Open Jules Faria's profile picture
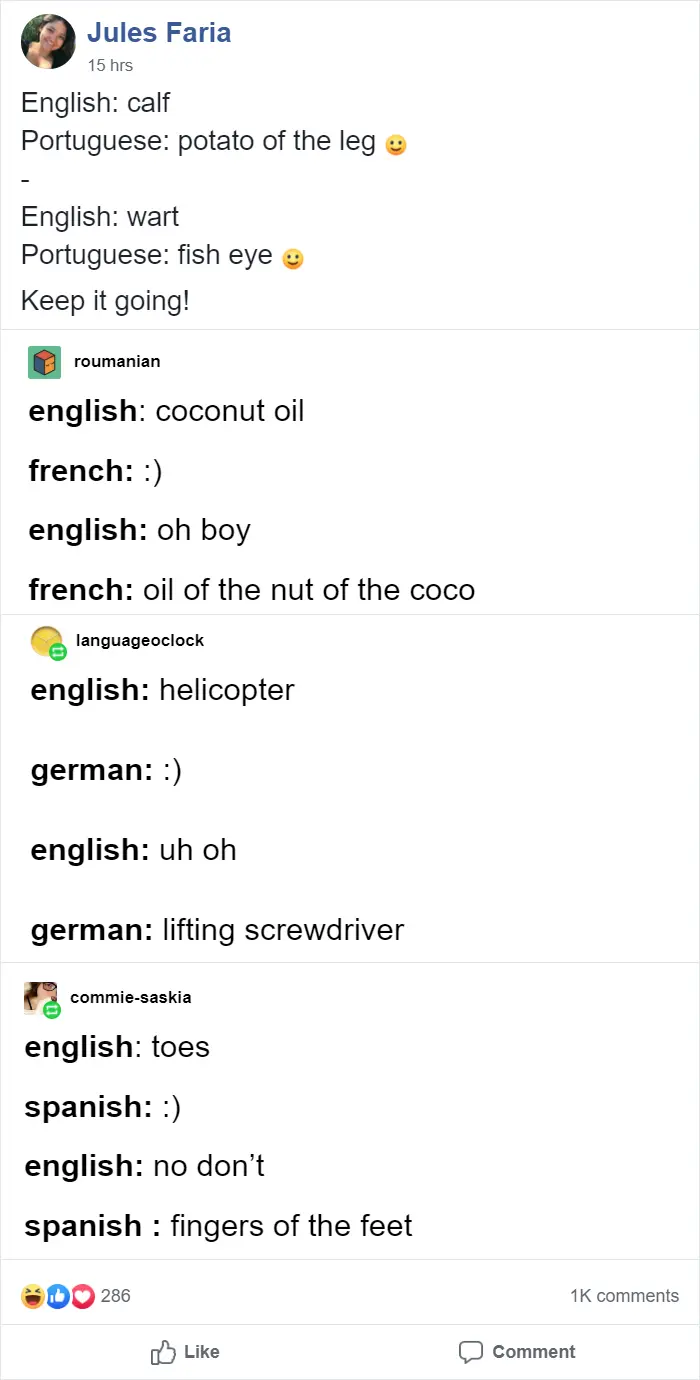The height and width of the screenshot is (1380, 700). click(x=48, y=42)
